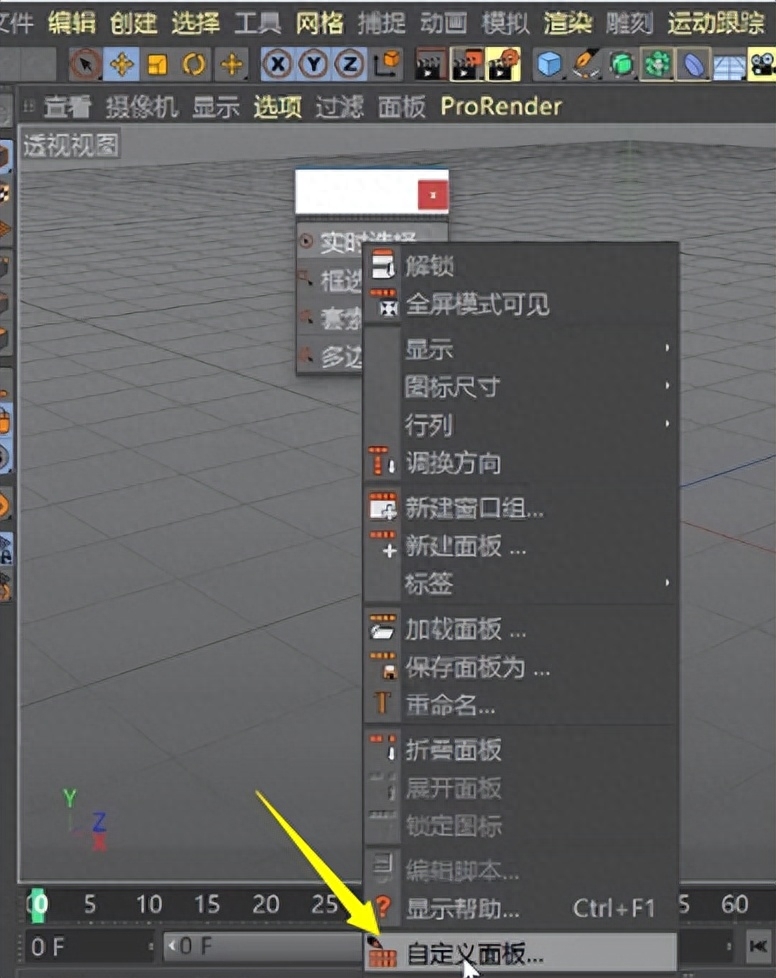
Task: Expand the 行列 submenu
Action: [521, 425]
